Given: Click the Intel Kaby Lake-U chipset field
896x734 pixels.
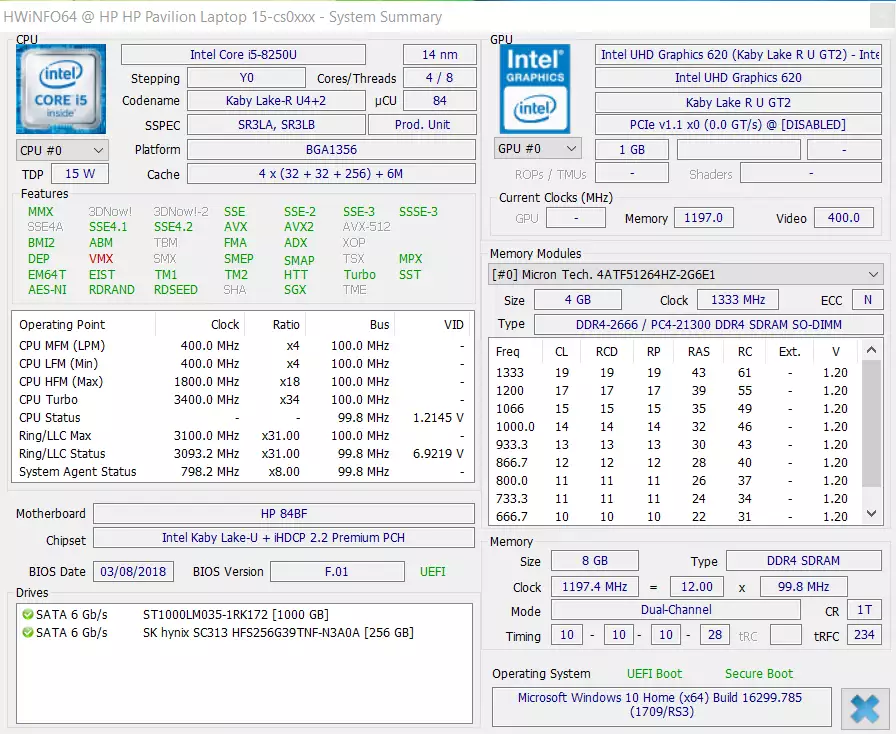Looking at the screenshot, I should point(284,538).
